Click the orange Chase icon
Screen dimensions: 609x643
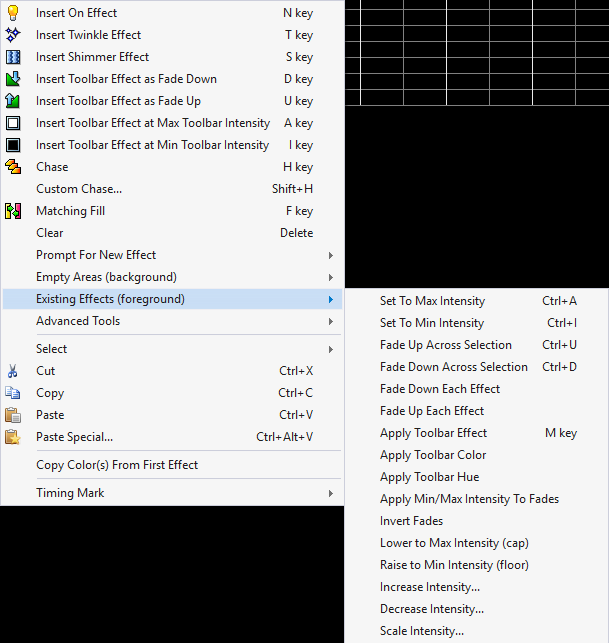[x=13, y=167]
